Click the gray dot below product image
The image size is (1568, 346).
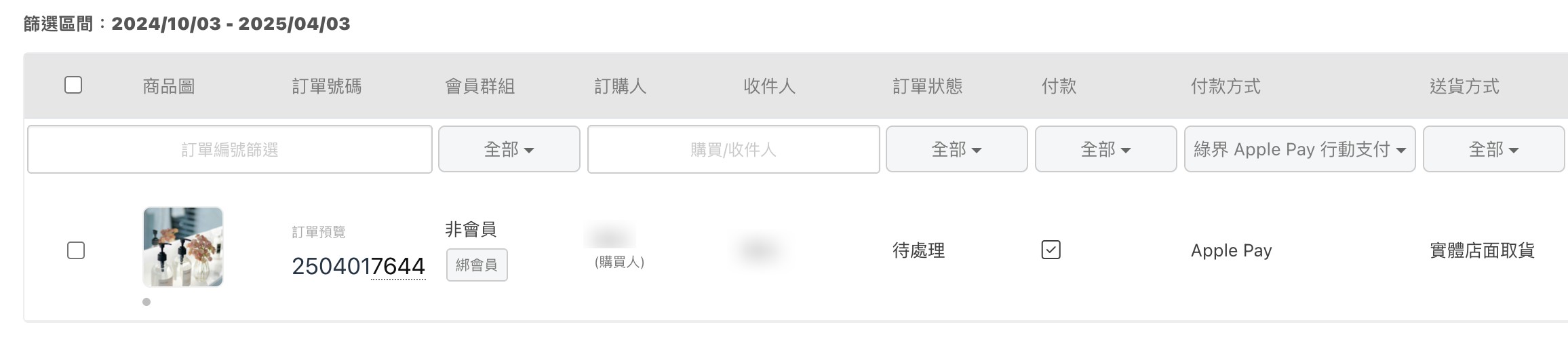pyautogui.click(x=146, y=302)
